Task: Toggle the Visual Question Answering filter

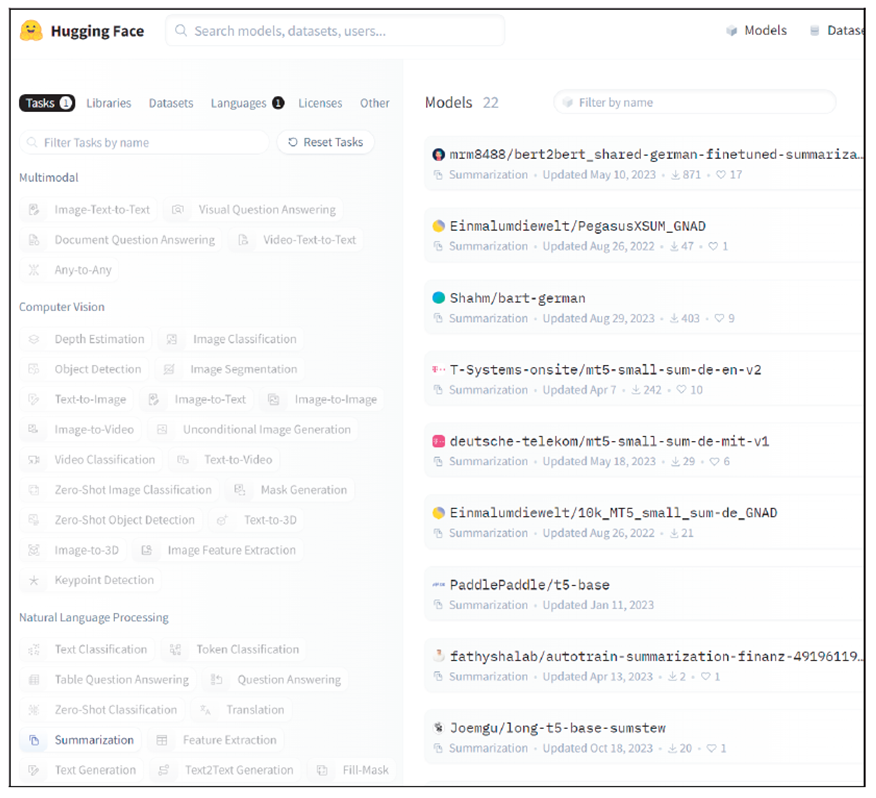Action: coord(254,210)
